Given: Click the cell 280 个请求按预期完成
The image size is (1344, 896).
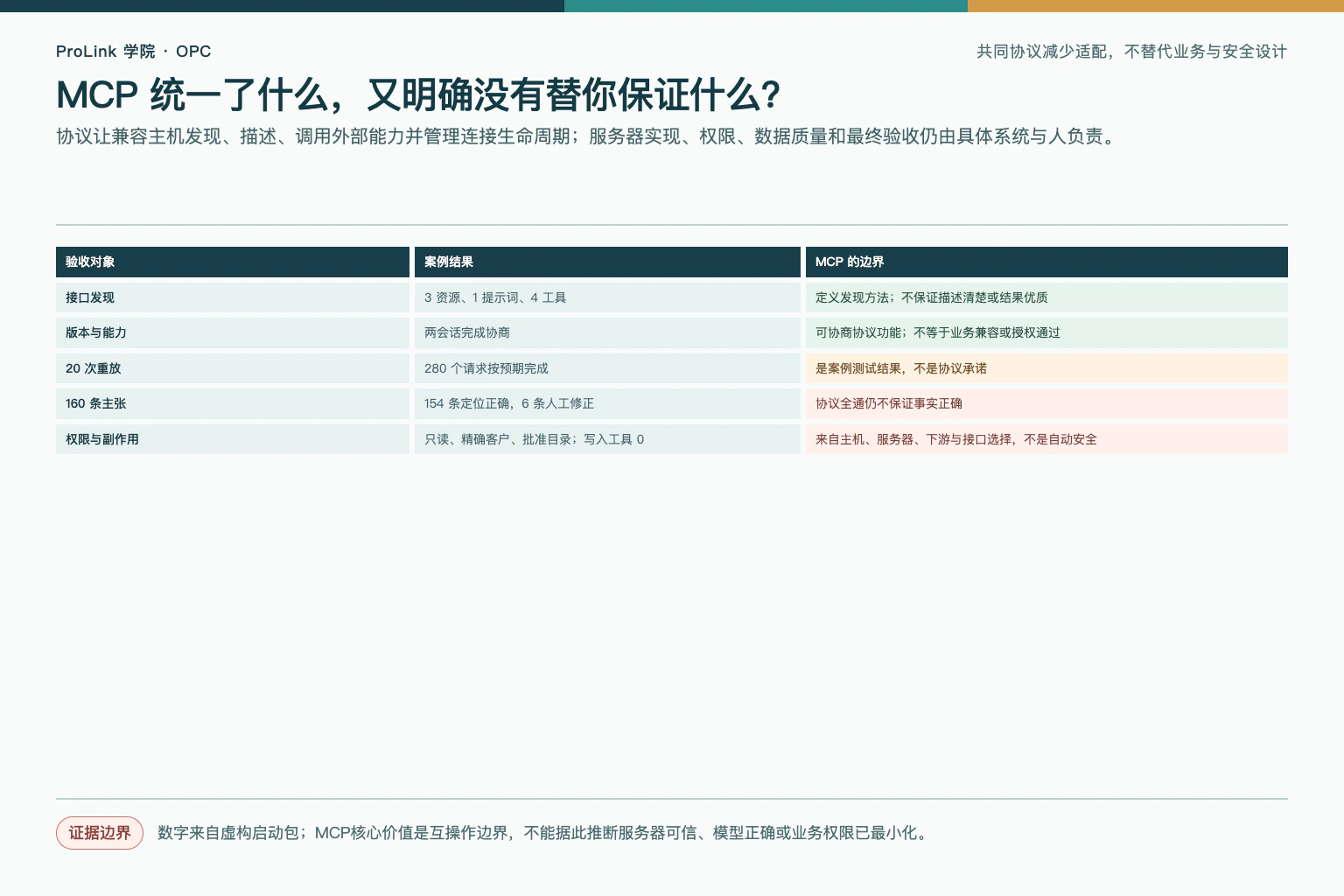Looking at the screenshot, I should click(x=607, y=368).
